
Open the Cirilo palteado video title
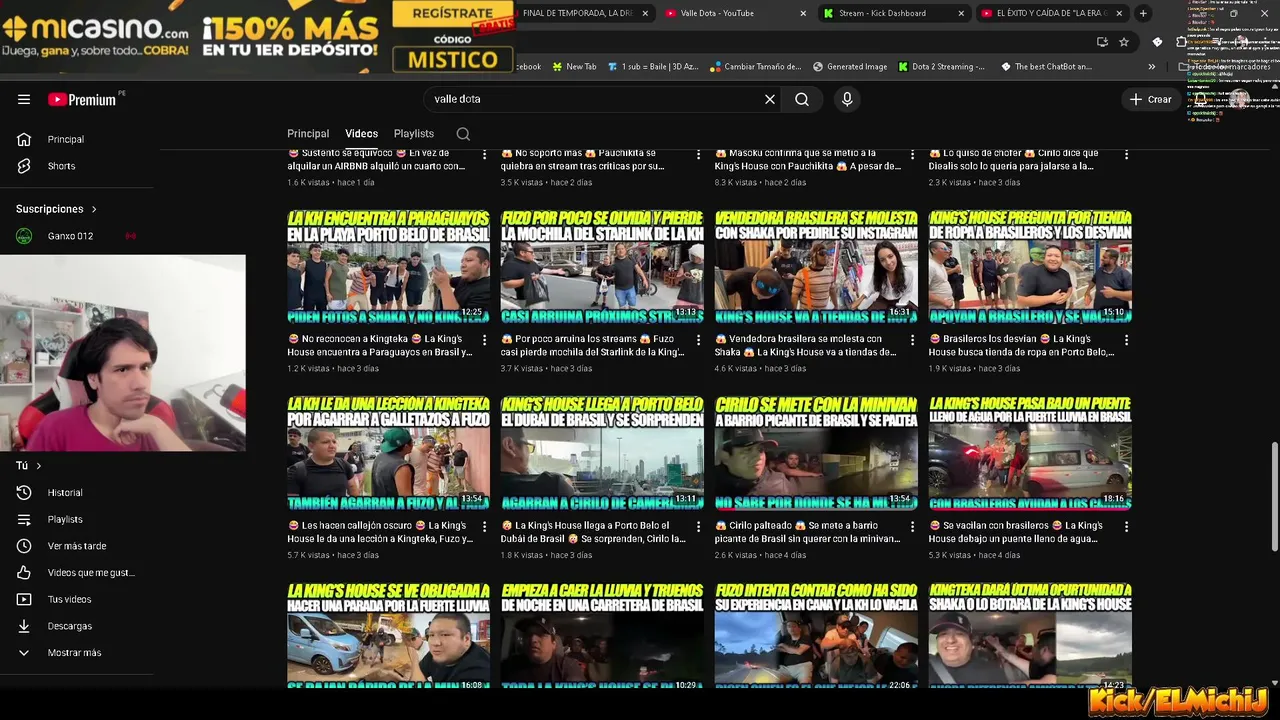click(807, 531)
